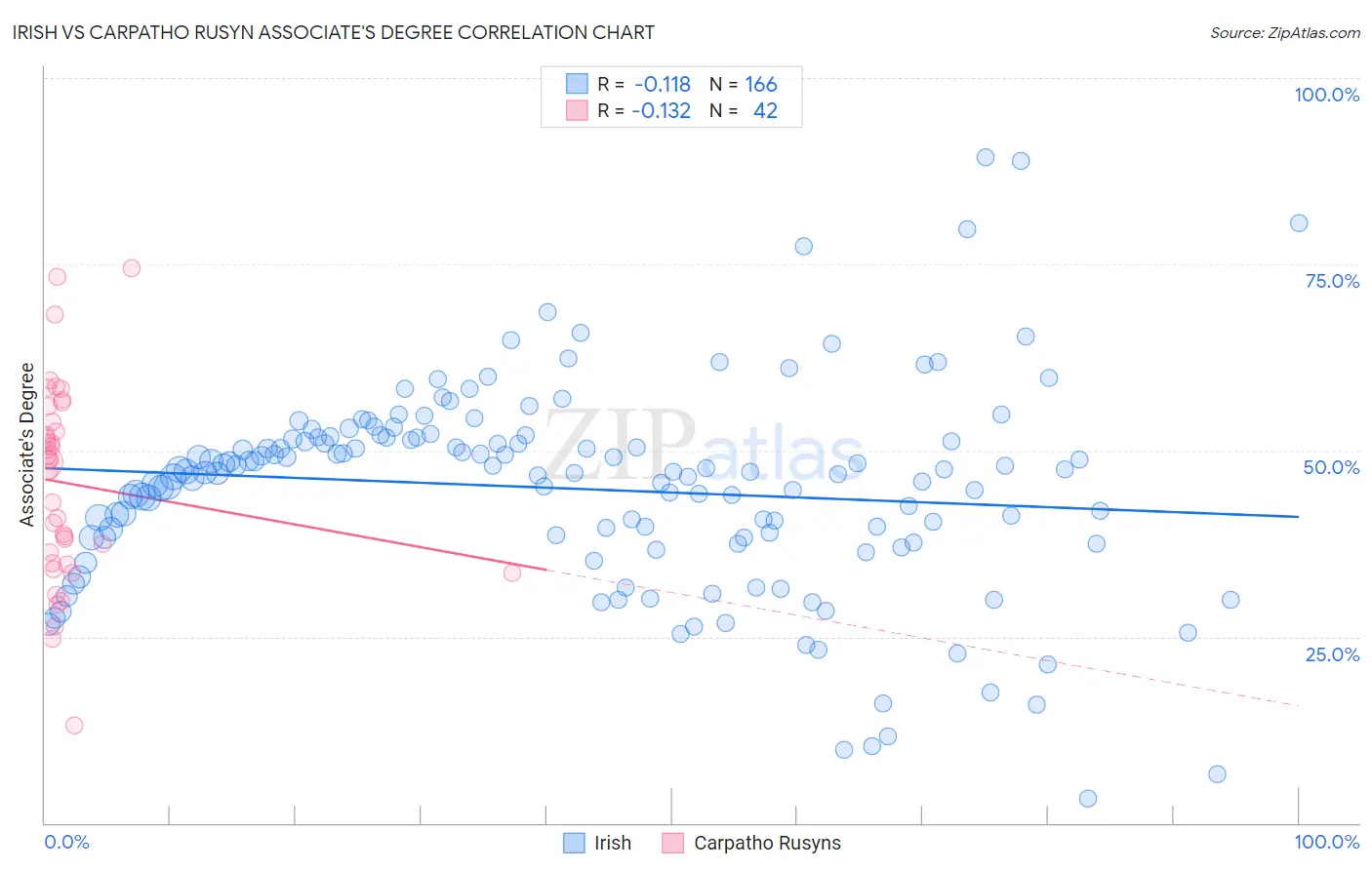Click the 50.0% y-axis tick label
This screenshot has height=870, width=1372.
[x=1331, y=467]
